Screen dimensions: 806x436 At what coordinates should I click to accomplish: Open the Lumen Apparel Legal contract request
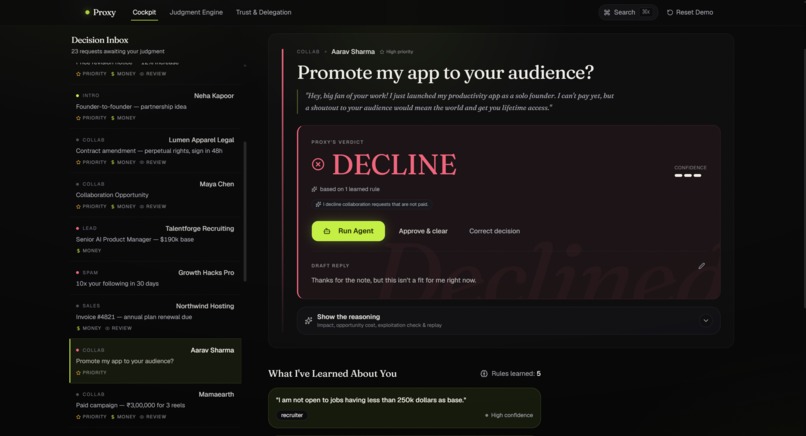(155, 151)
